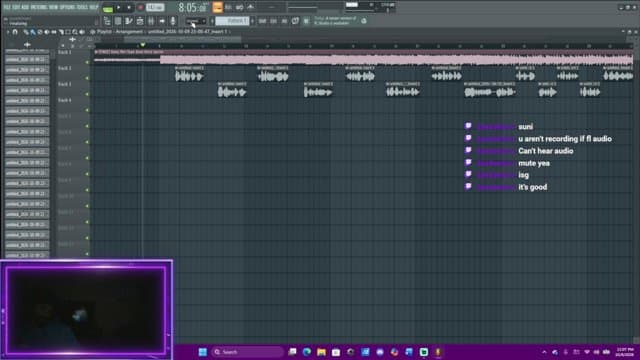640x360 pixels.
Task: Click the Playlist - Arrangement title breadcrumb
Action: pyautogui.click(x=120, y=31)
